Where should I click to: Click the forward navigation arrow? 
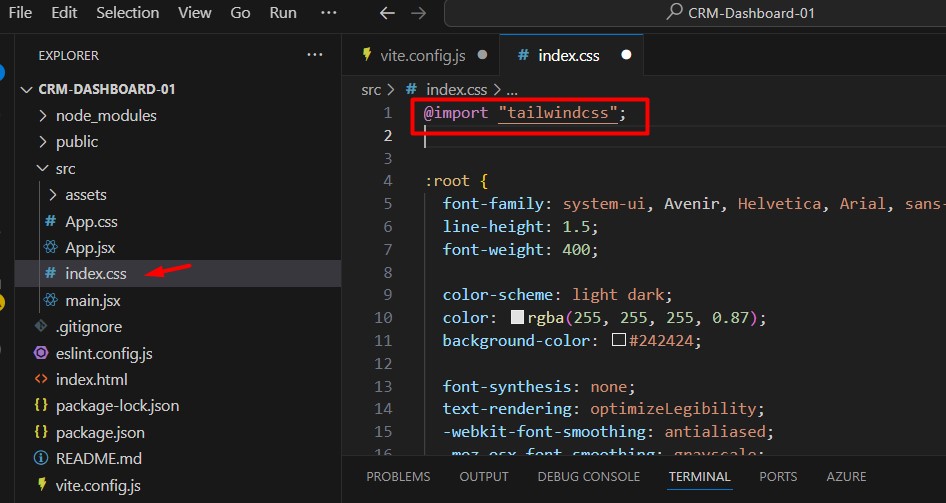tap(419, 13)
